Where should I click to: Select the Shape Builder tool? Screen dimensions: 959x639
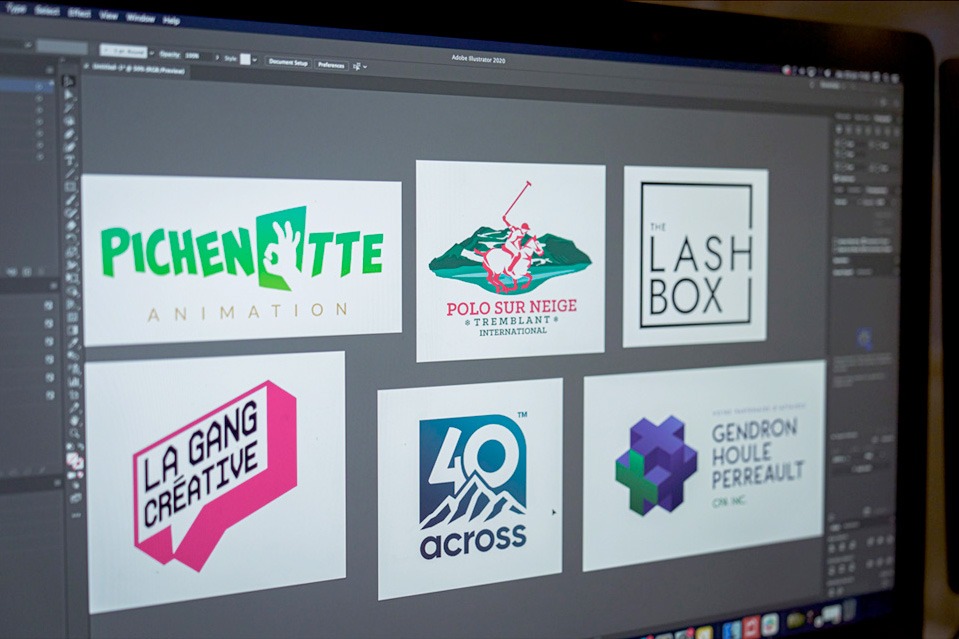[72, 290]
